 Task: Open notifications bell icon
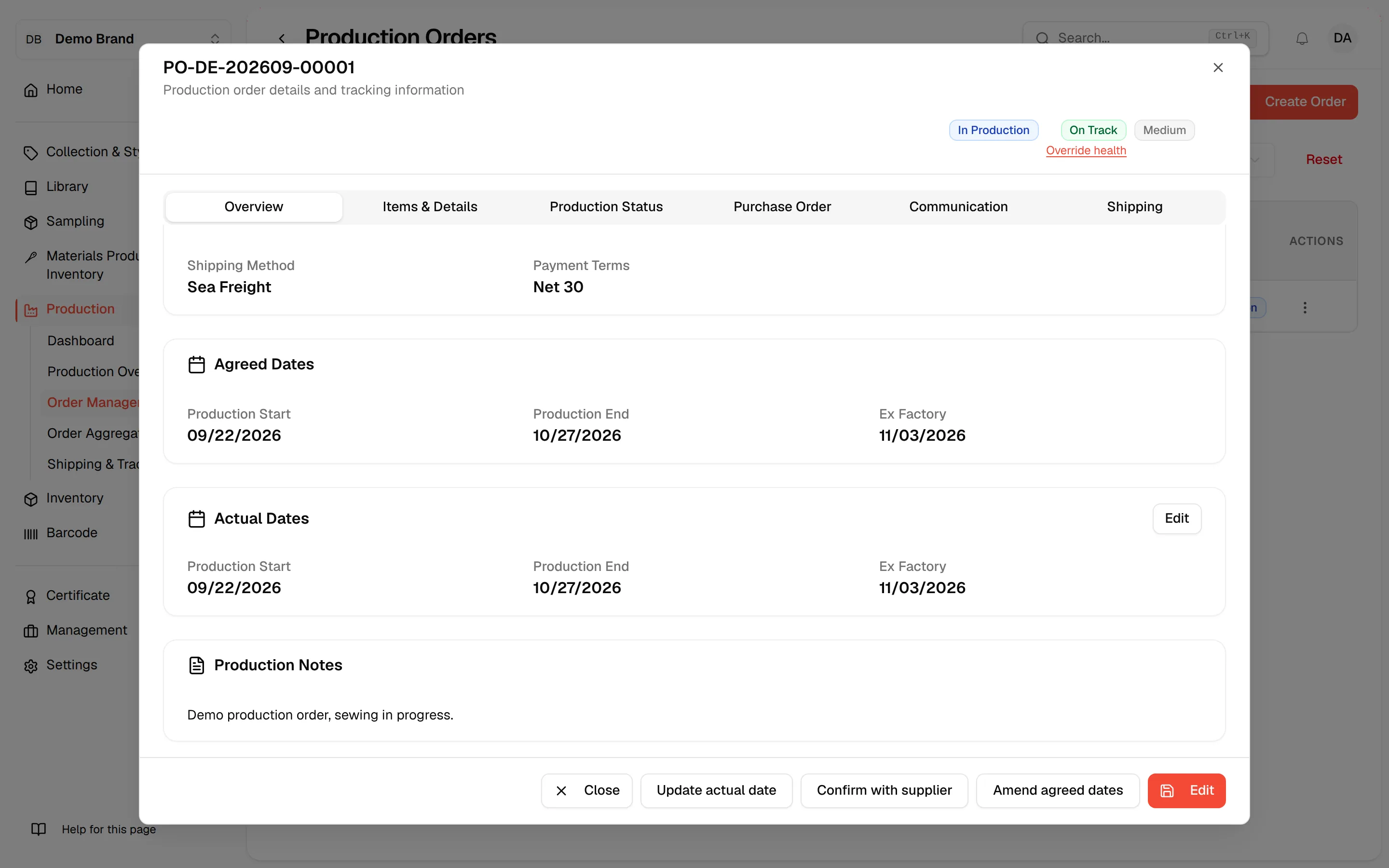[1302, 39]
